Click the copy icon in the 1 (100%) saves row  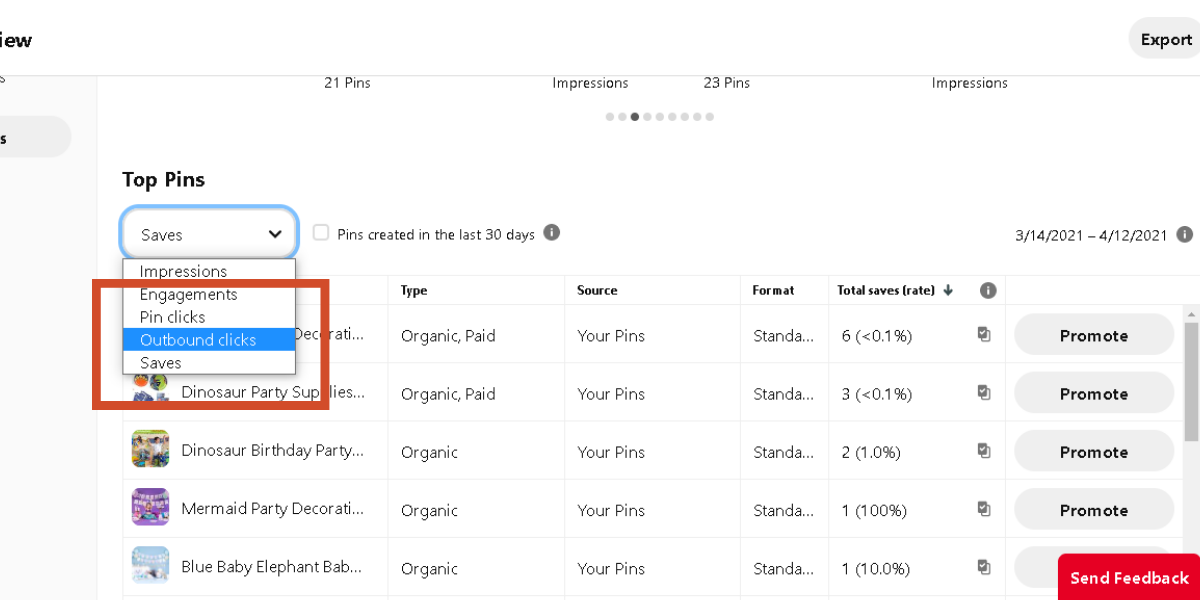point(984,509)
